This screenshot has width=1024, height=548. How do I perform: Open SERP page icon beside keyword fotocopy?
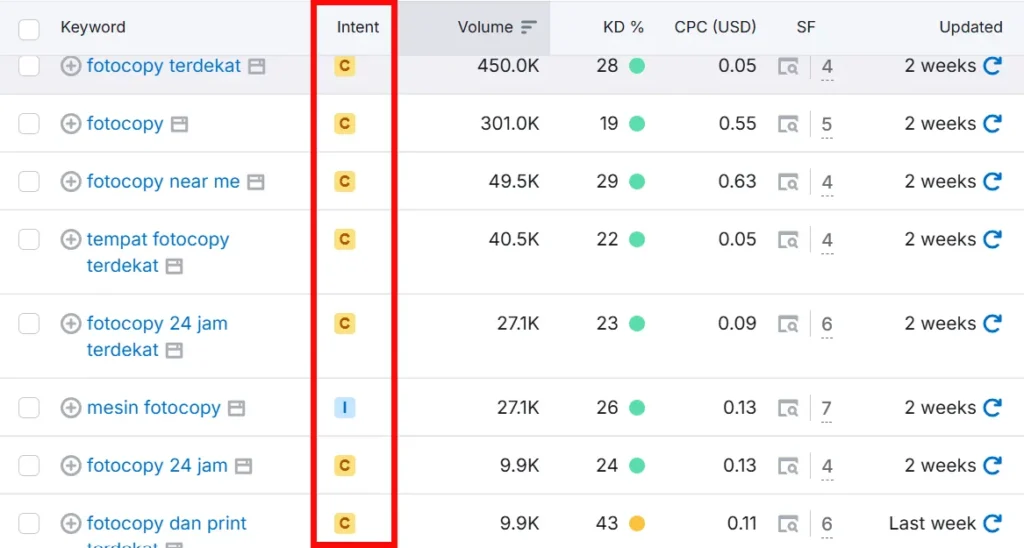[x=180, y=124]
